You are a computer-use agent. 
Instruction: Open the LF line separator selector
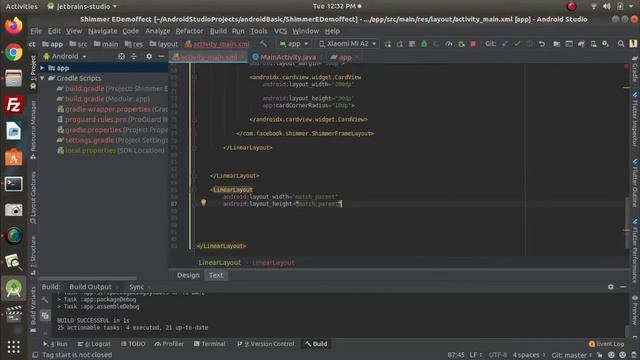476,355
